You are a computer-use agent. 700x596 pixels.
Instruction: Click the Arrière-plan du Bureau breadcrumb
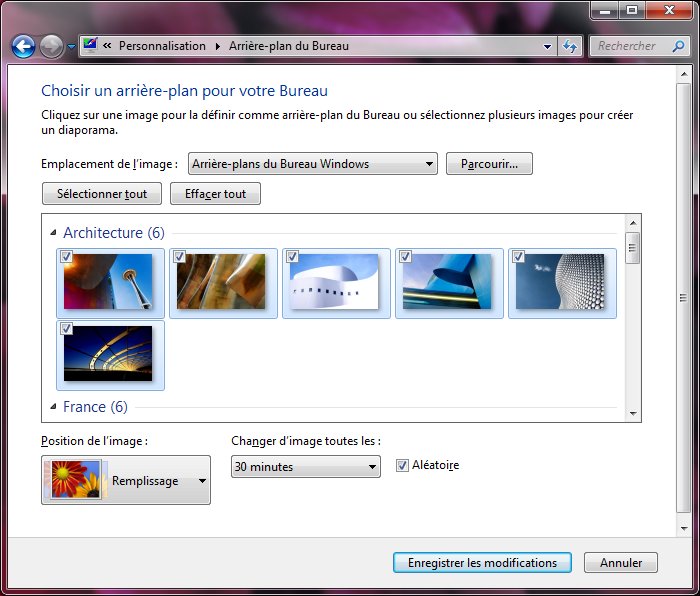[x=289, y=46]
